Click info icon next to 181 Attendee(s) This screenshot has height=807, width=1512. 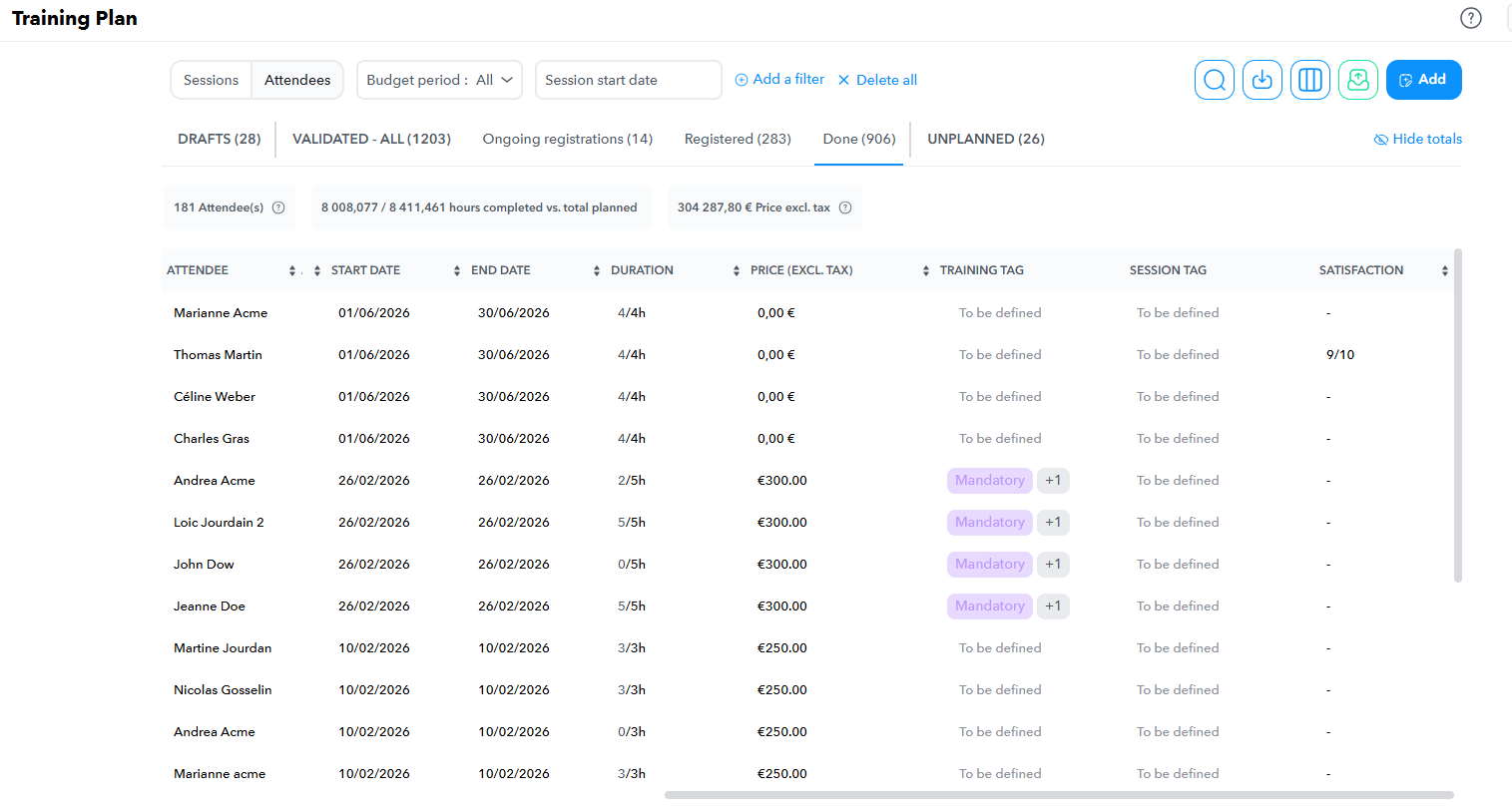point(278,207)
